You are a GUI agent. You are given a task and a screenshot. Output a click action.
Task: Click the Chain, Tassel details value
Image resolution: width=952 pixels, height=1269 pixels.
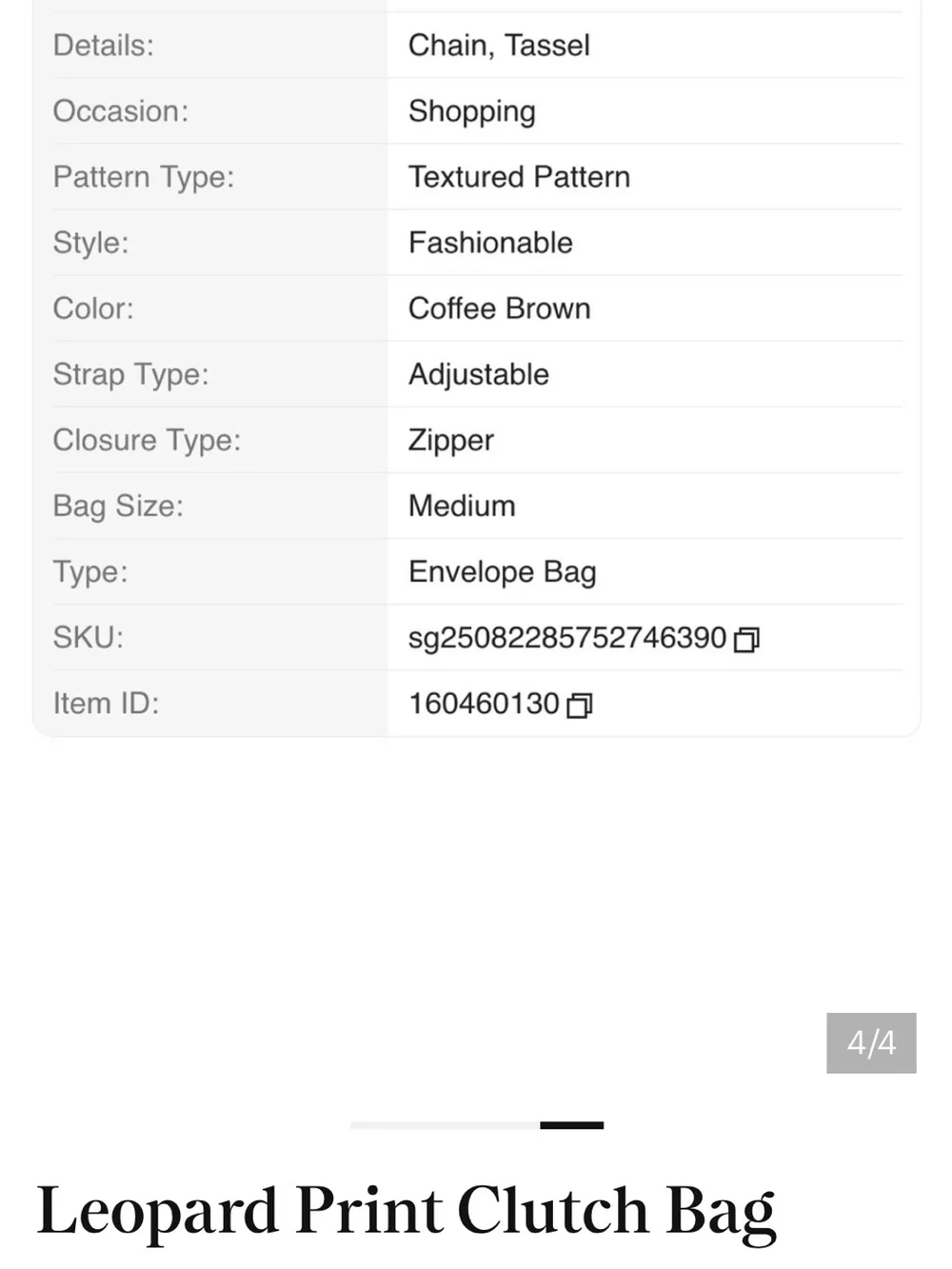tap(500, 46)
